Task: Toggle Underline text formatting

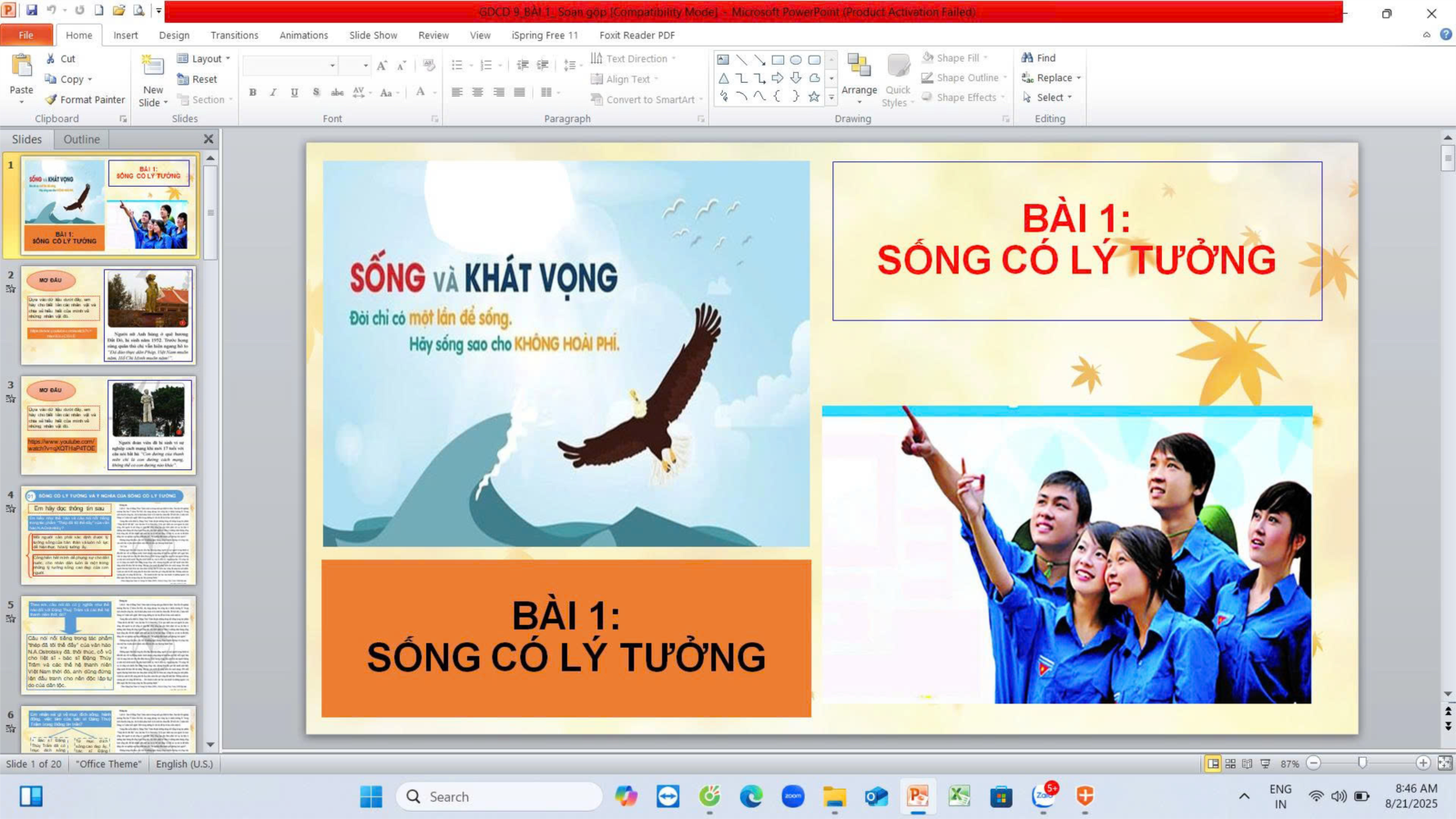Action: 294,93
